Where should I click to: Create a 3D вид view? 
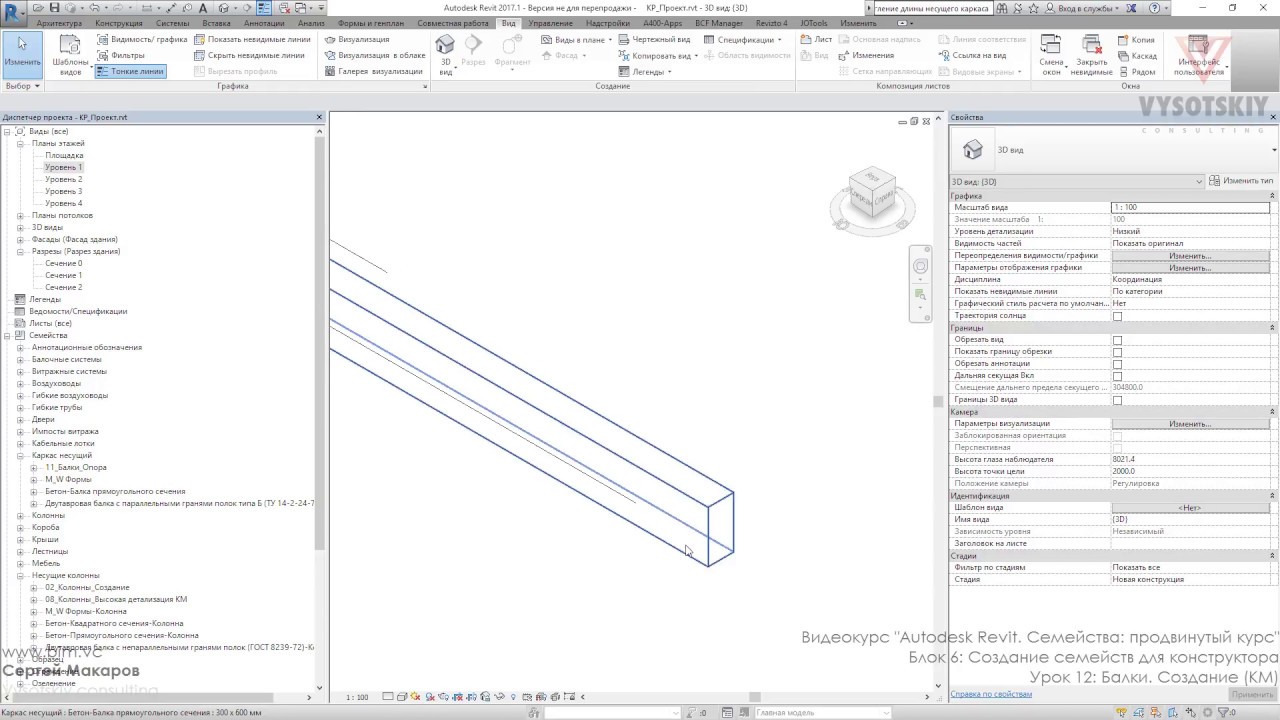(x=446, y=55)
